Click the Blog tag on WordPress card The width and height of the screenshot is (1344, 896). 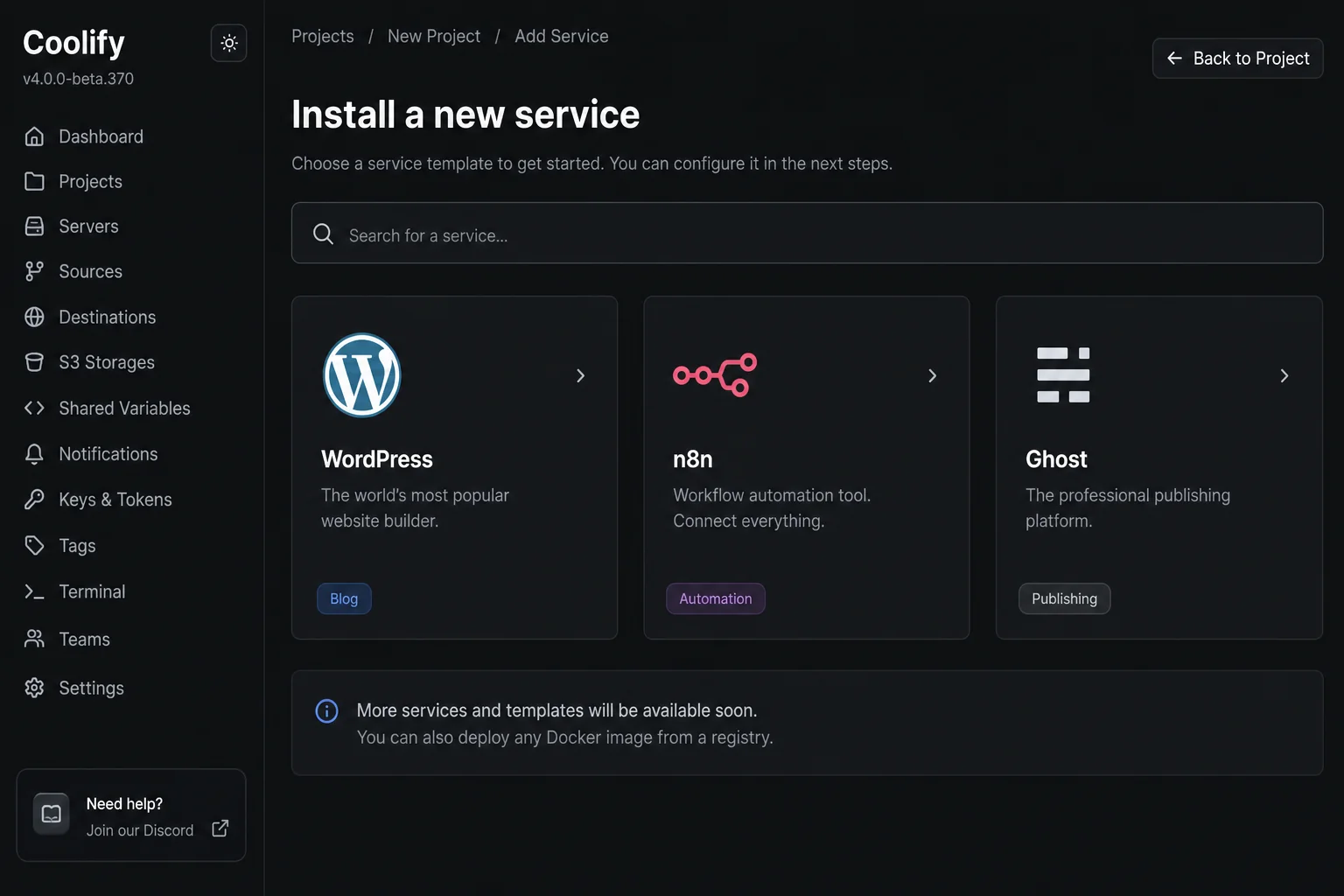[x=344, y=598]
